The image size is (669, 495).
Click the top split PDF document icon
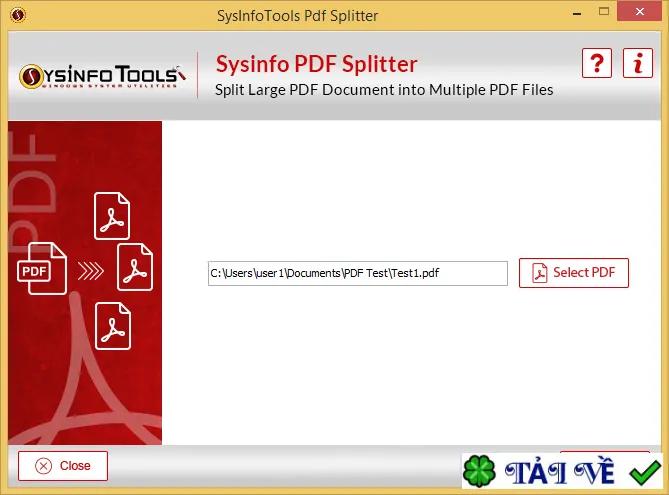click(x=112, y=216)
